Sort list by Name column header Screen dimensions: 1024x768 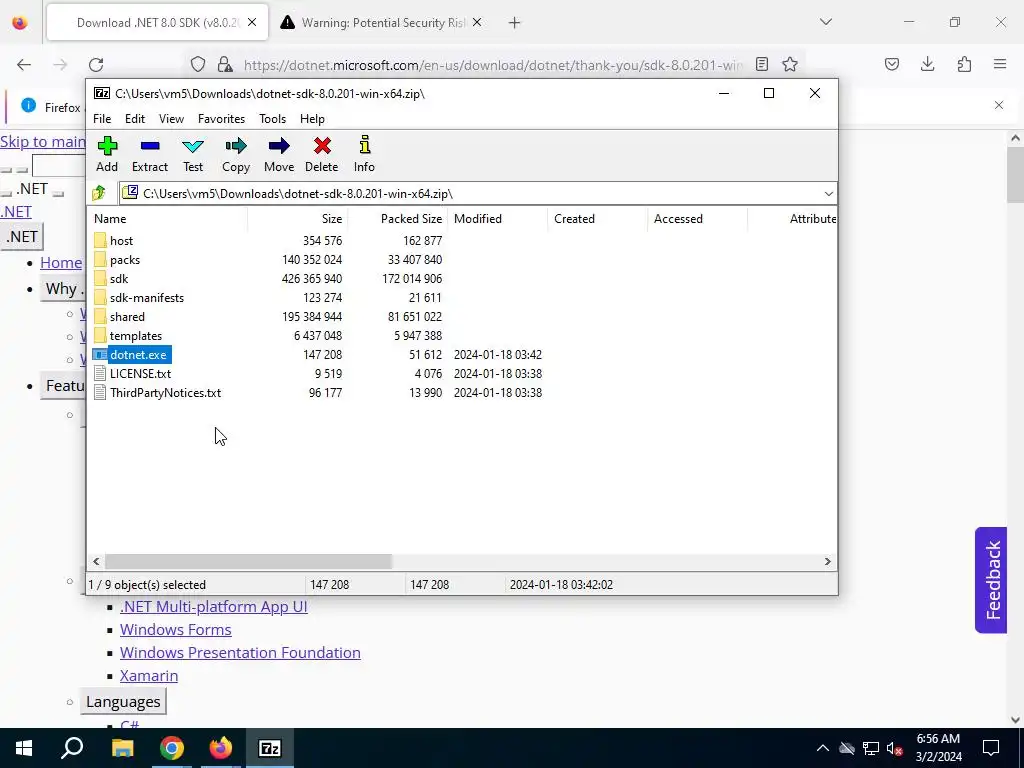(167, 219)
